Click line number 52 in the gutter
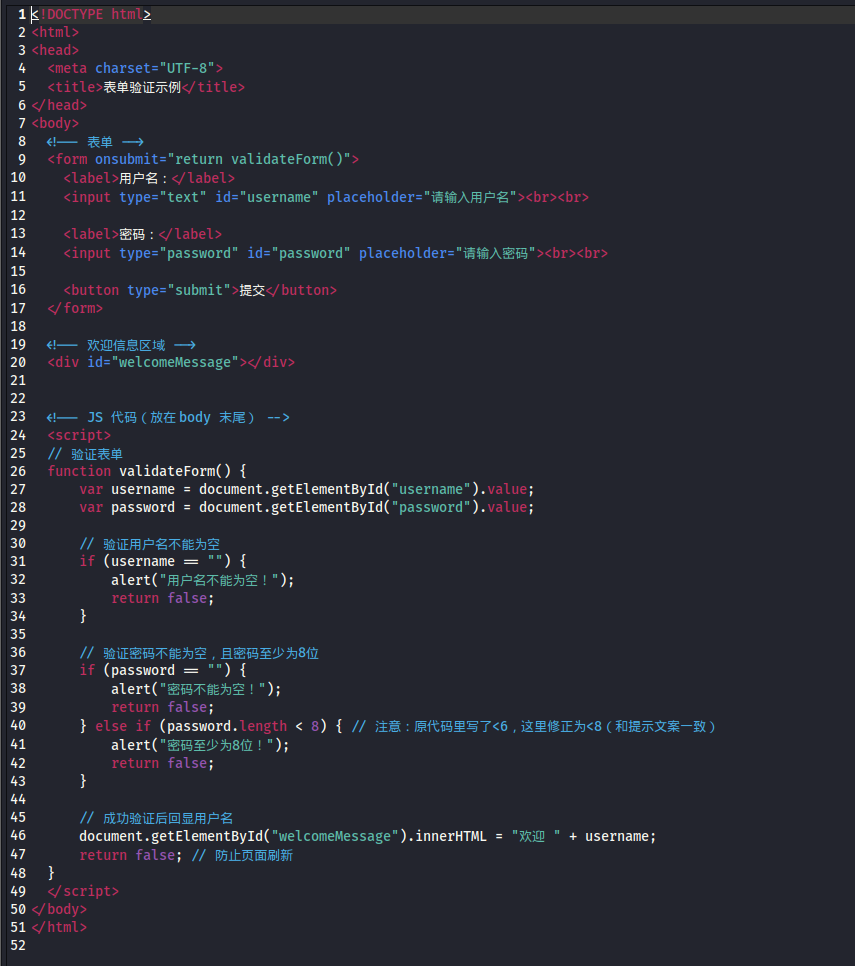Screen dimensions: 855x966 click(x=18, y=945)
